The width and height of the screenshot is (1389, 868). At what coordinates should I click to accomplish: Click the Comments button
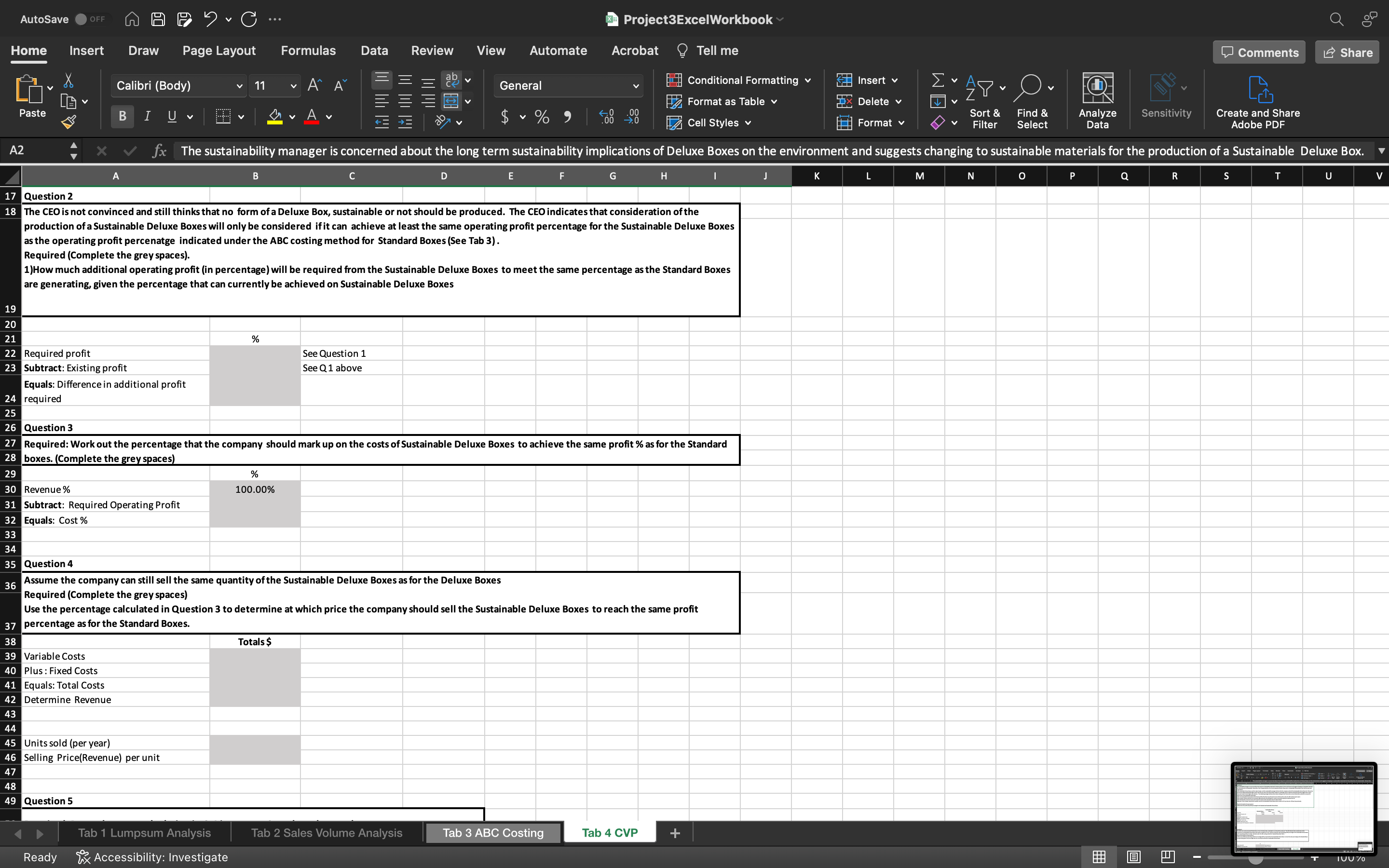click(x=1258, y=52)
